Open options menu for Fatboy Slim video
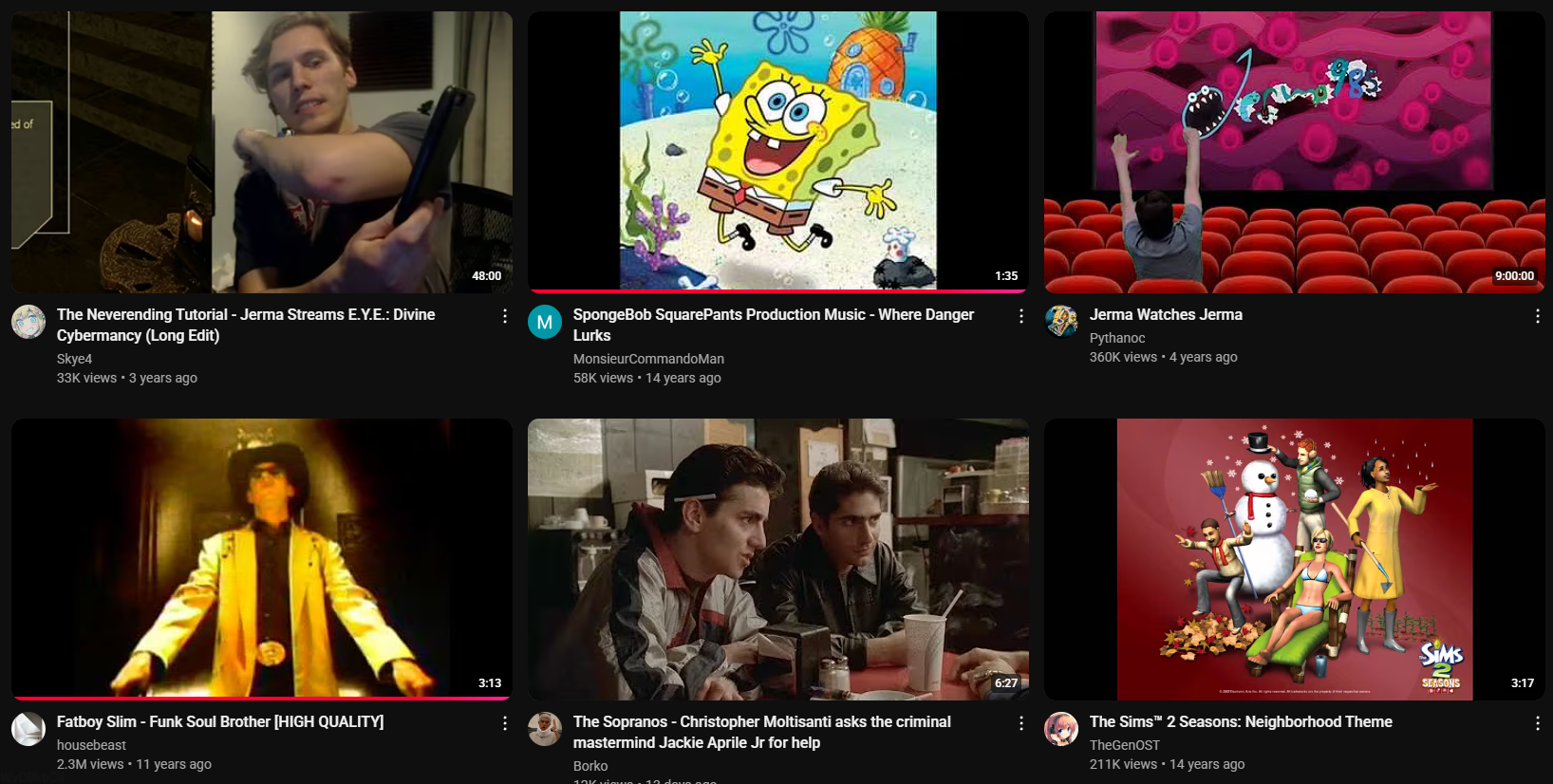Image resolution: width=1553 pixels, height=784 pixels. [x=505, y=723]
